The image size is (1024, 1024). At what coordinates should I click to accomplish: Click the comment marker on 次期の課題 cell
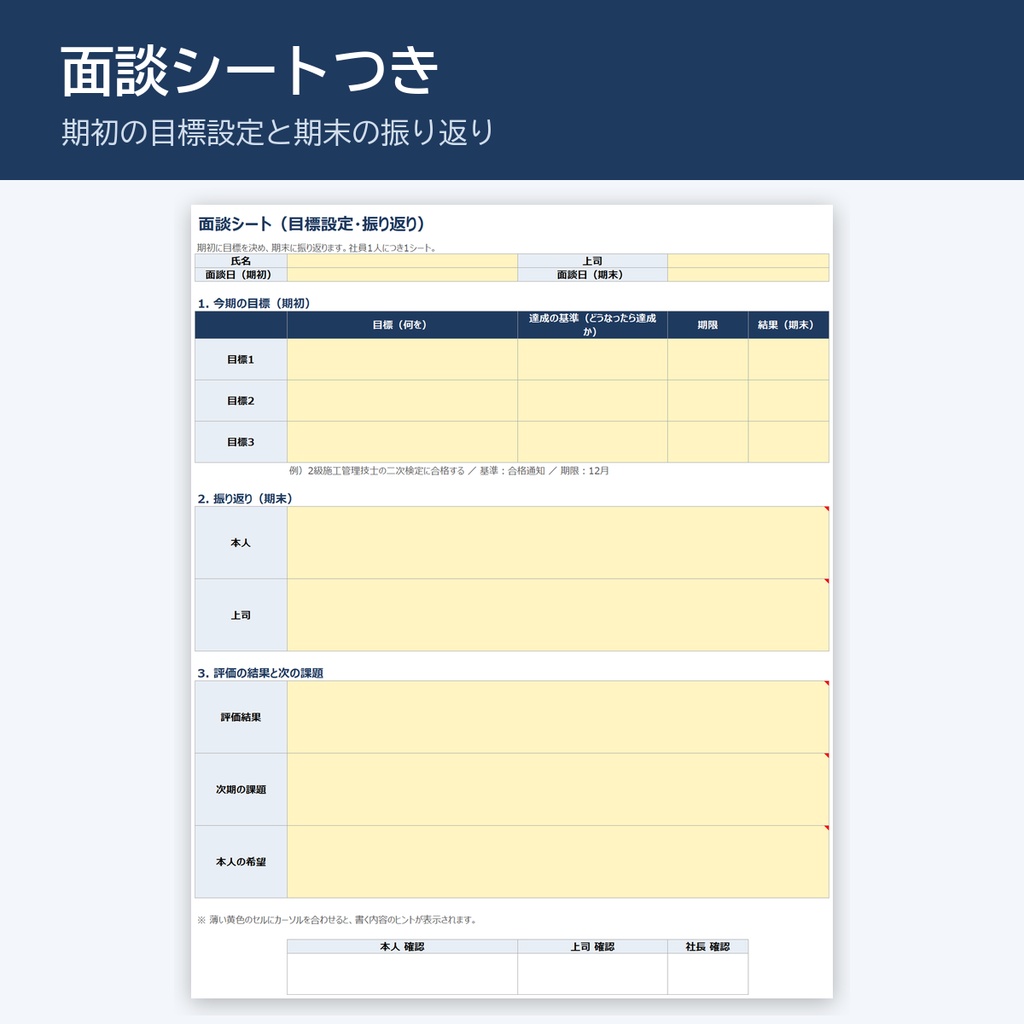827,756
